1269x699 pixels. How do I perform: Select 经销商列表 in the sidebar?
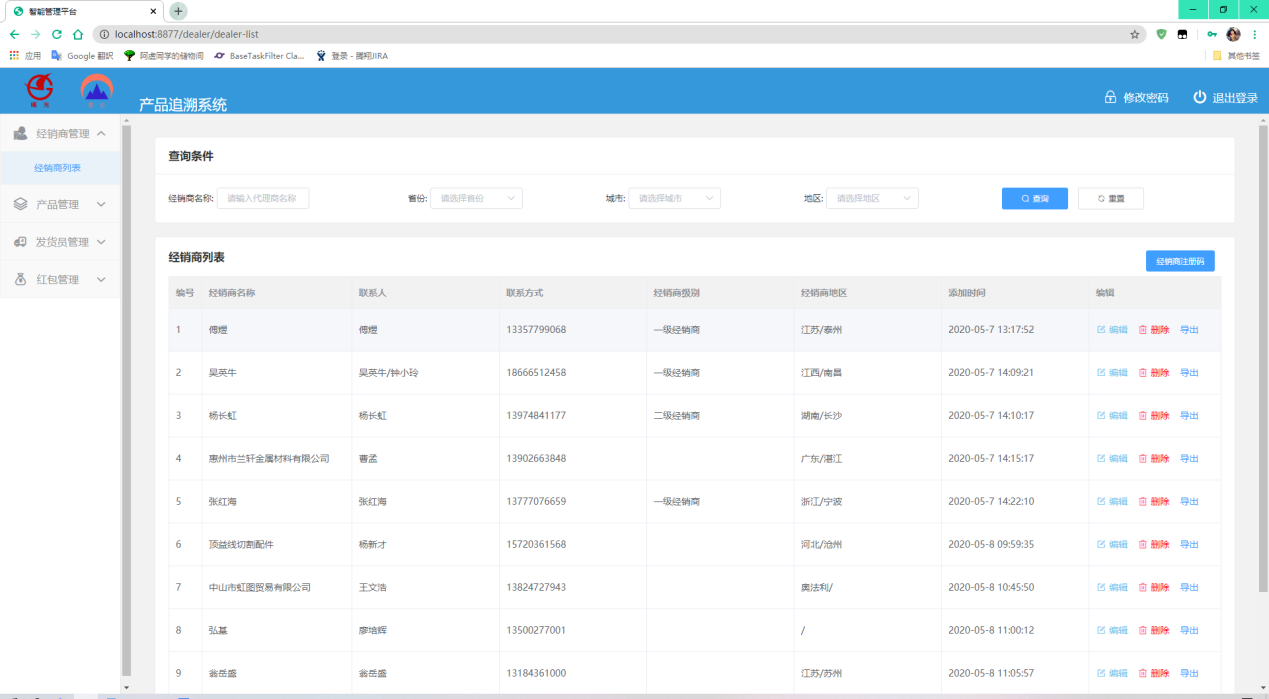click(x=58, y=168)
